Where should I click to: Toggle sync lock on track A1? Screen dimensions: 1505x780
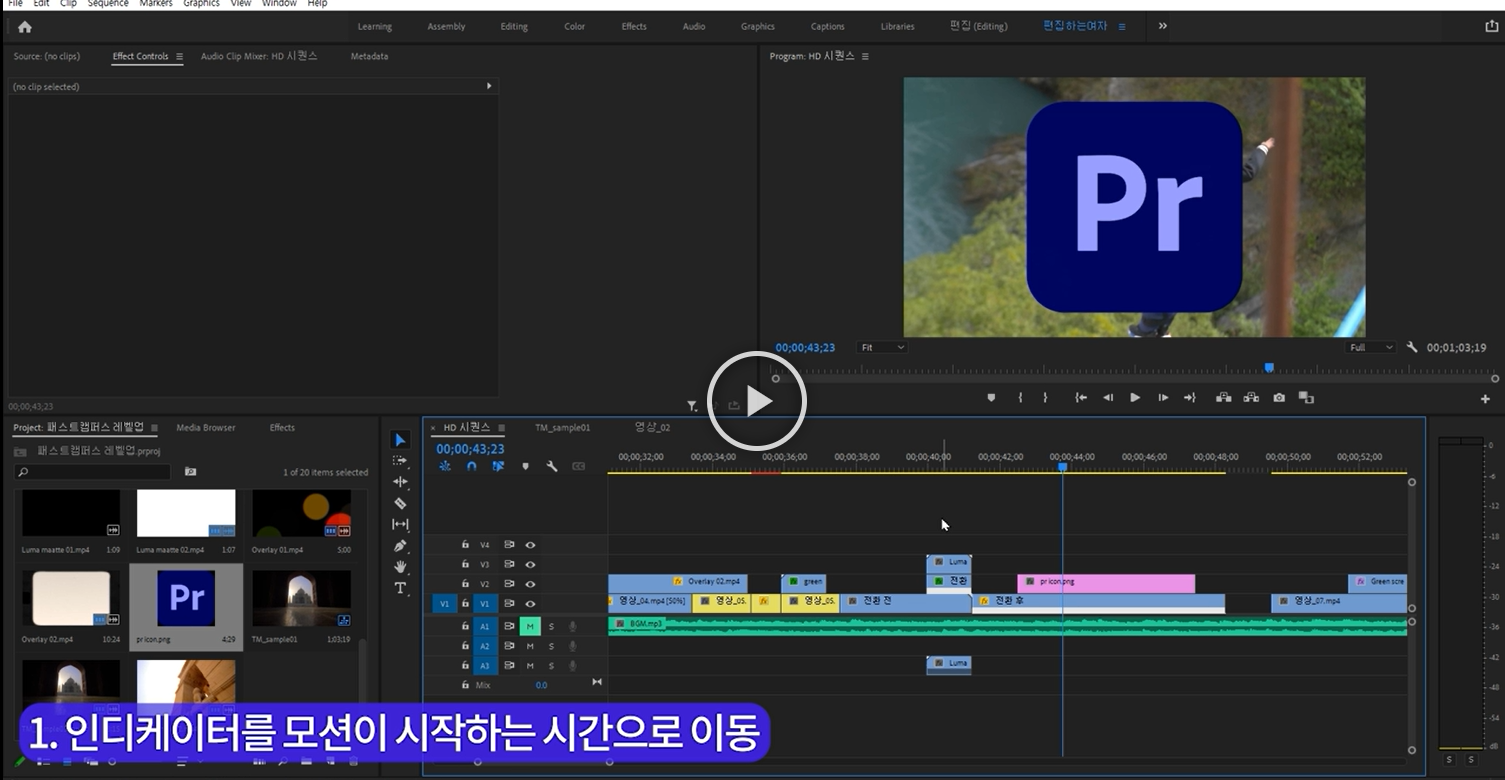tap(509, 627)
